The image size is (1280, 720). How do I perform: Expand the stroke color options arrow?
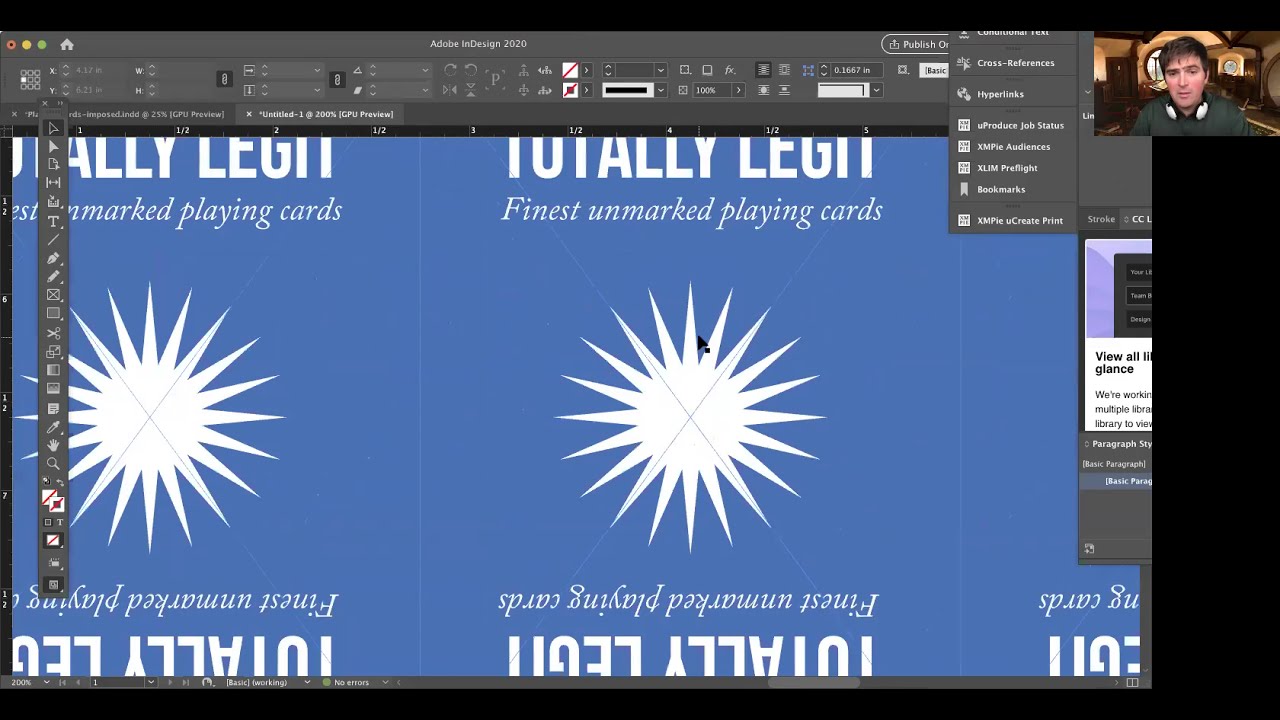(x=586, y=90)
